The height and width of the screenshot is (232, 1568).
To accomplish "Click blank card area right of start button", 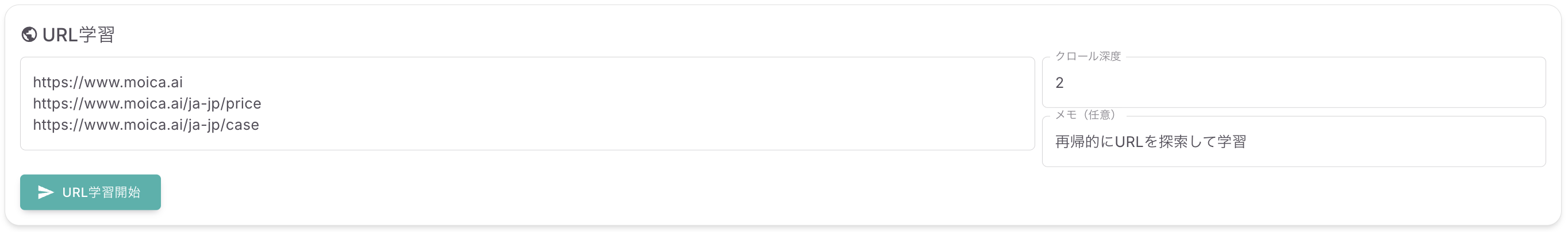I will click(x=852, y=192).
